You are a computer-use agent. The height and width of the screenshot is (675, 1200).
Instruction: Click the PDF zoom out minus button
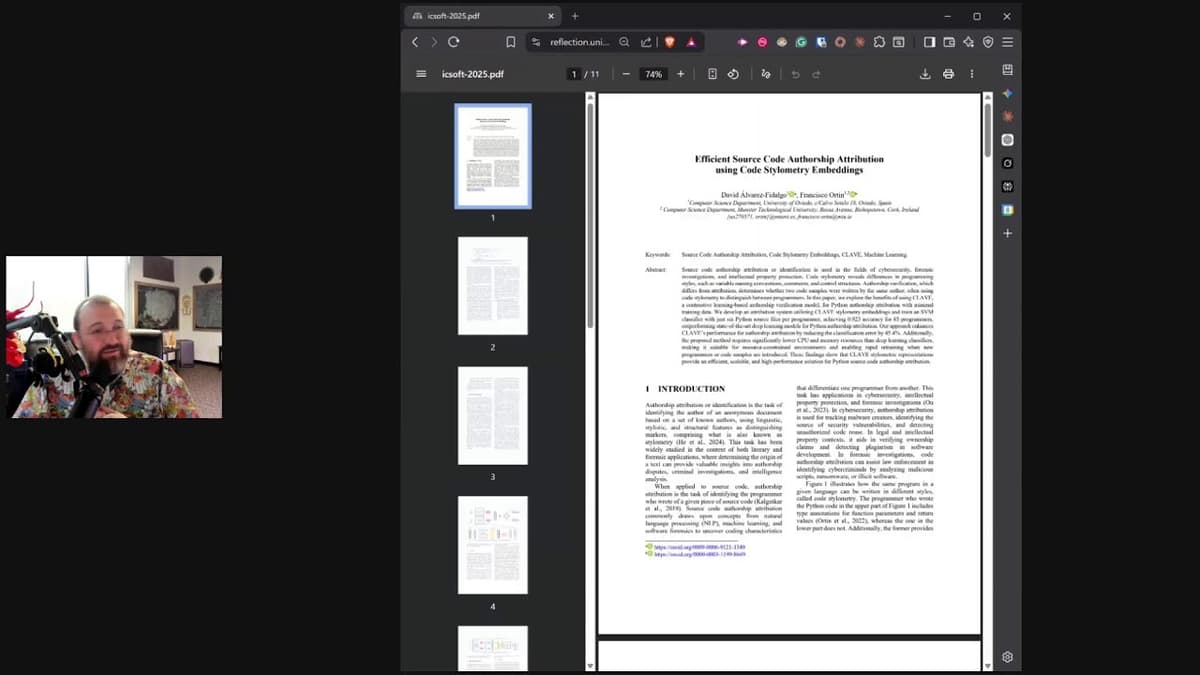coord(626,74)
